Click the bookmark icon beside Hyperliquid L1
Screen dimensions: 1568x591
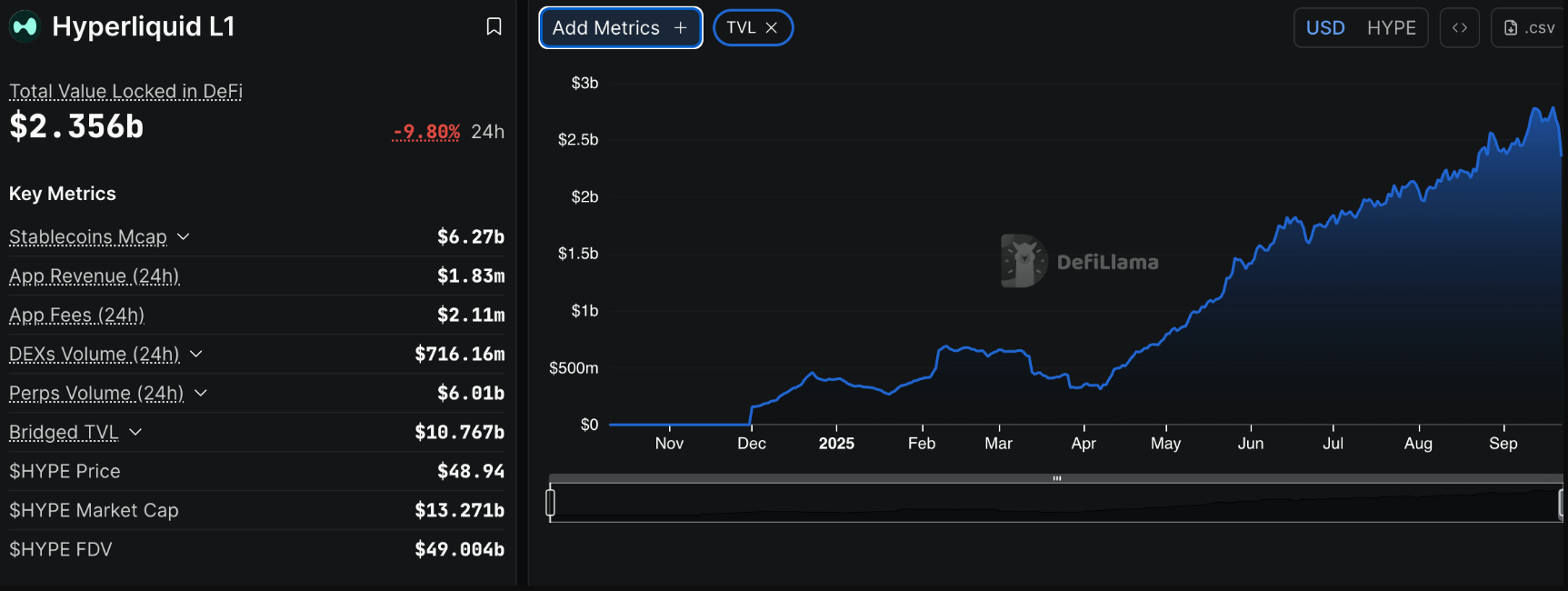pos(494,26)
